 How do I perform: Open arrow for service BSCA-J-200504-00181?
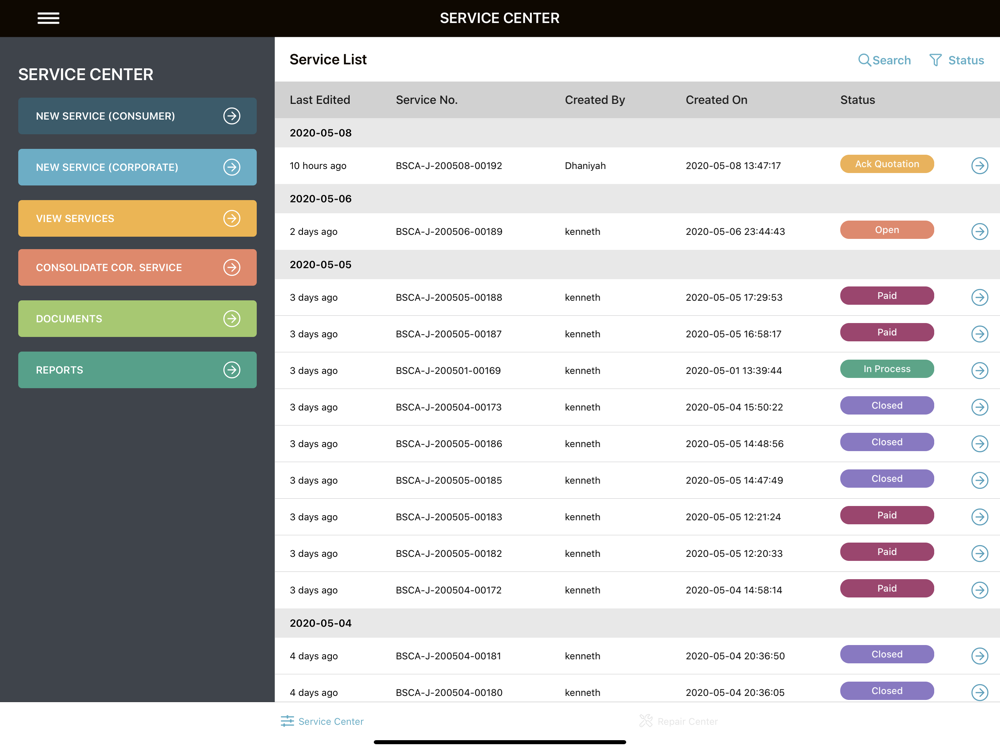[x=979, y=656]
